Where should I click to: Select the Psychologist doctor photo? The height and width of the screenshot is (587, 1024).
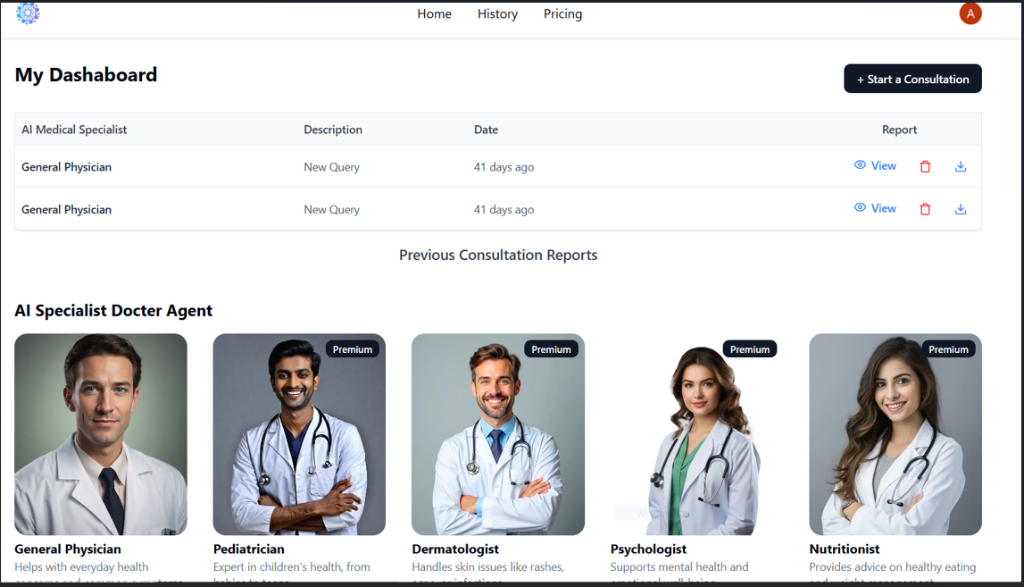click(697, 434)
